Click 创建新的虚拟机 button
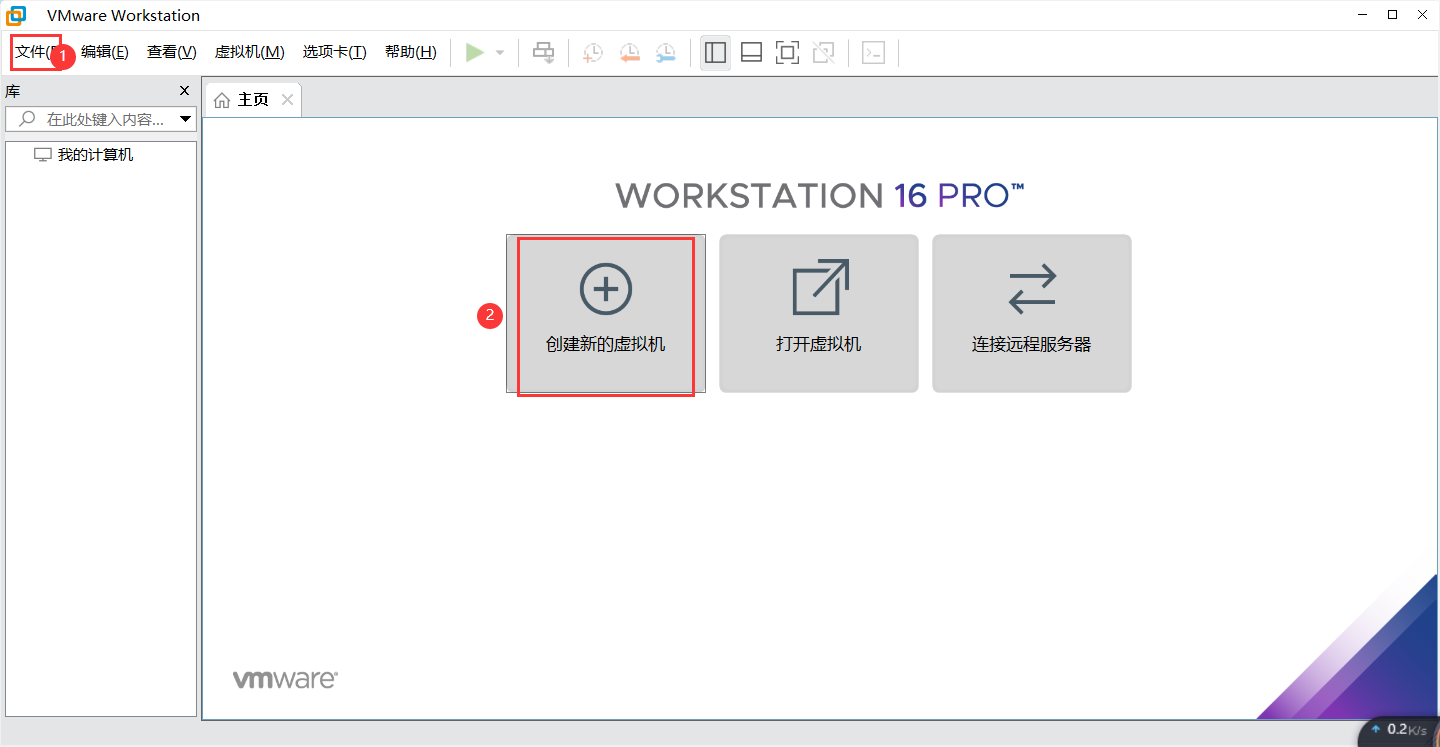 click(x=606, y=313)
